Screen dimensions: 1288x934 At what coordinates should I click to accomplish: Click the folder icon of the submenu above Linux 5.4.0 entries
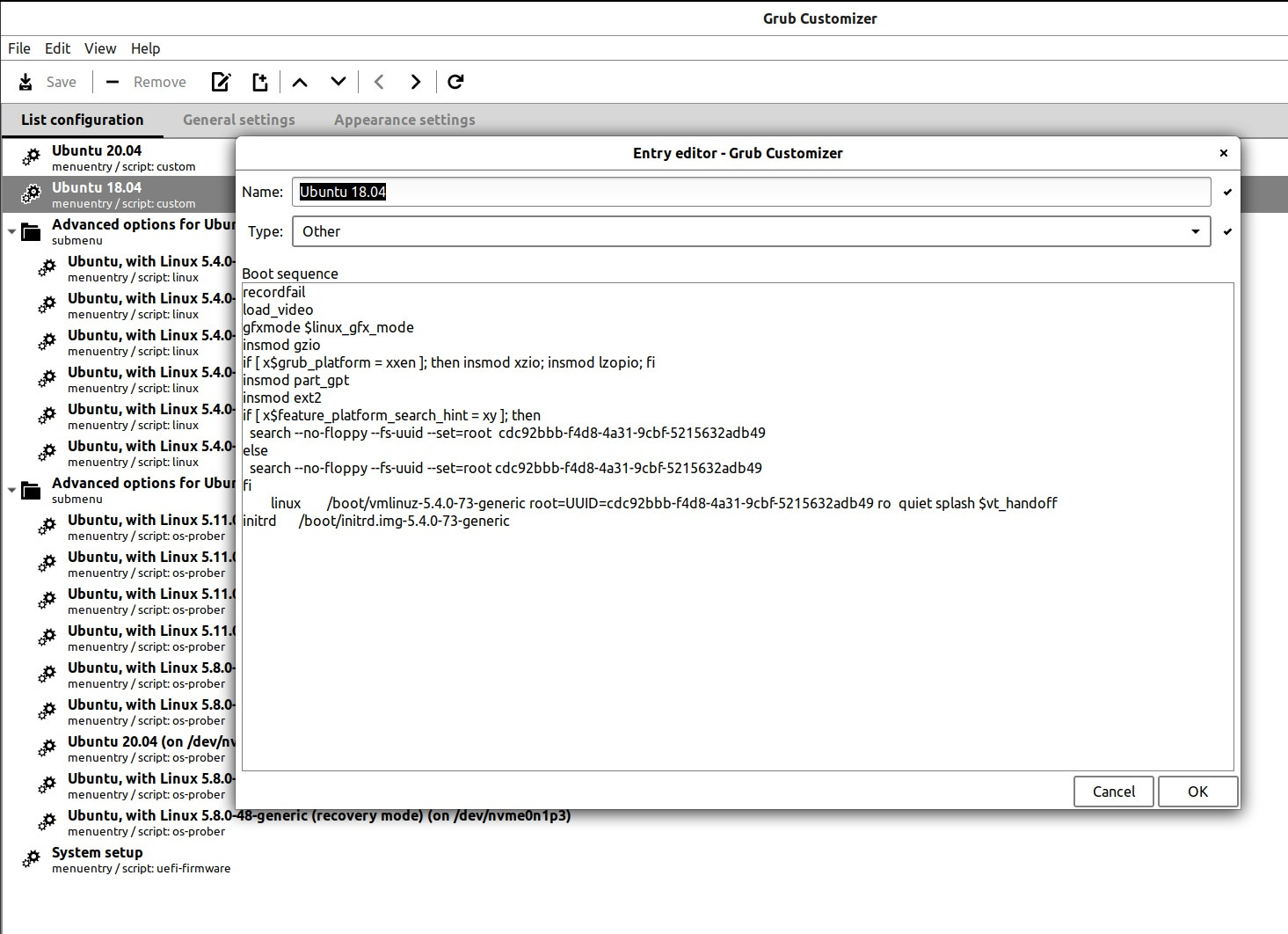[32, 231]
